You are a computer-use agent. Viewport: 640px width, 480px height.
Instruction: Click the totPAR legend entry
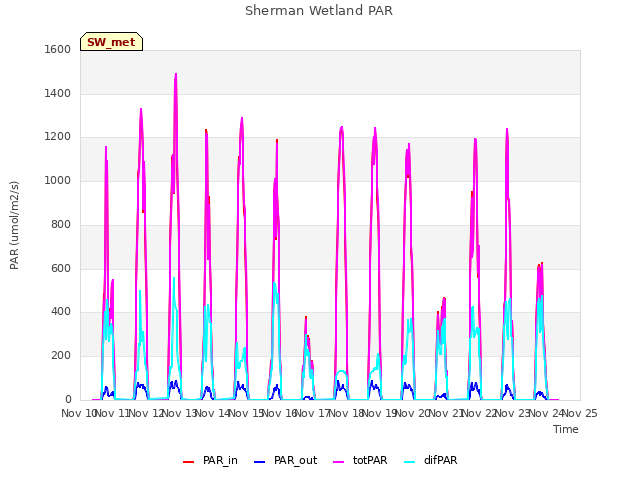pos(360,460)
